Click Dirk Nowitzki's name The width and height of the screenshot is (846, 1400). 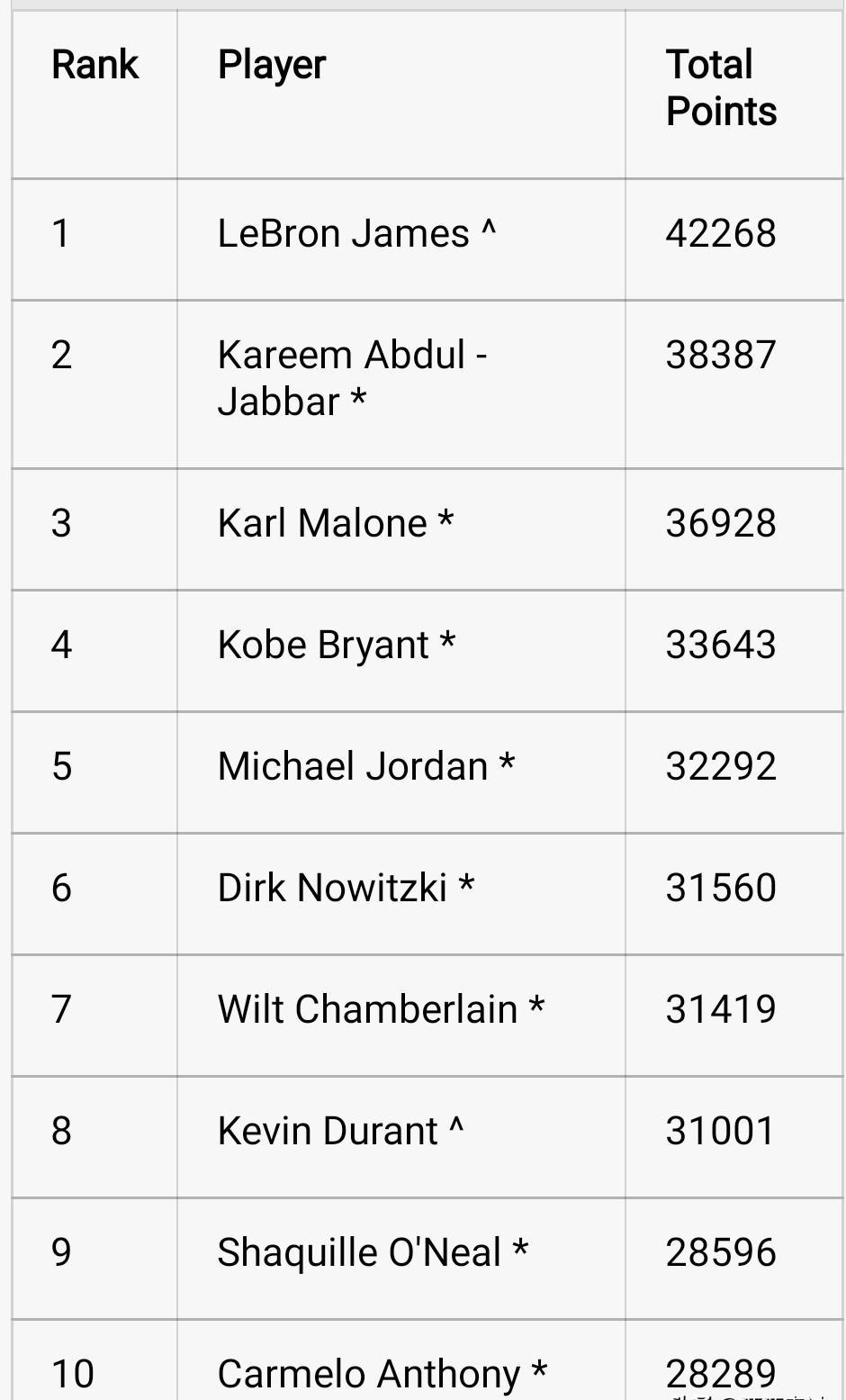pos(332,888)
